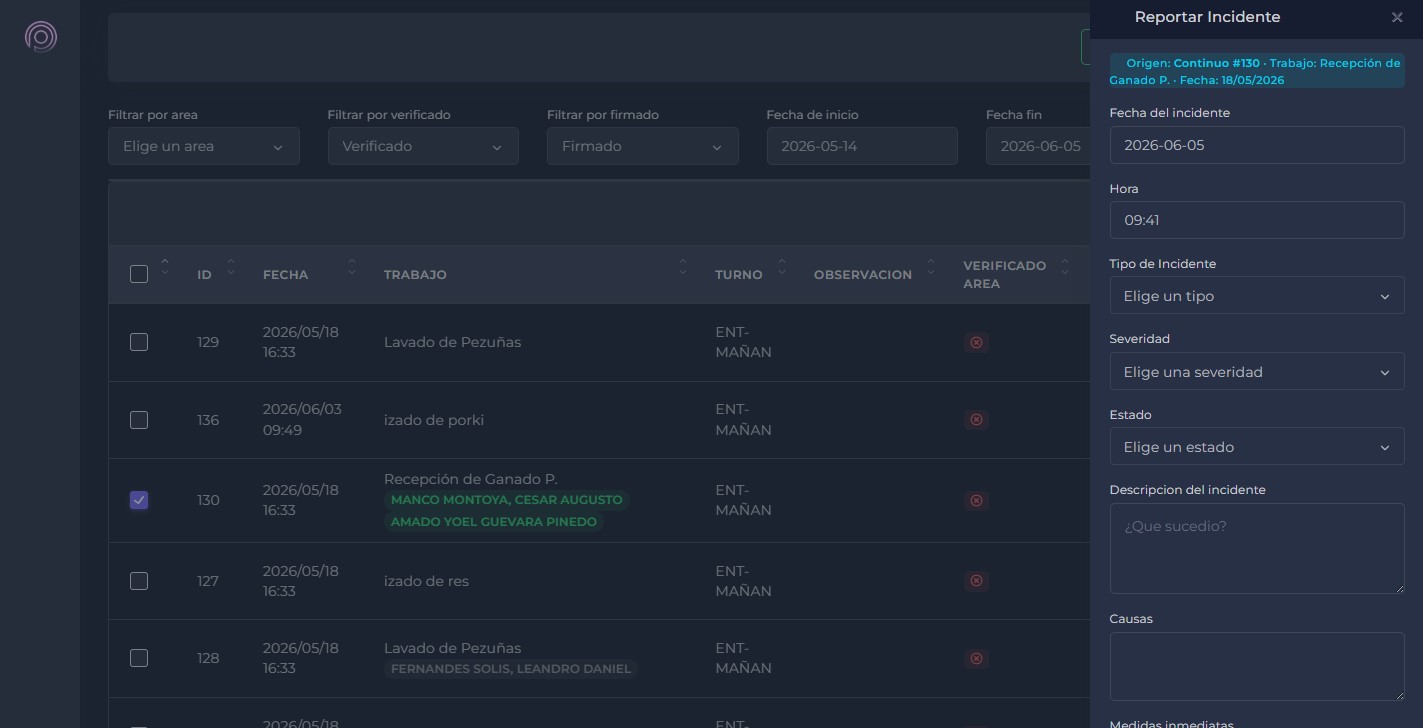1423x728 pixels.
Task: Toggle the select-all checkbox in table header
Action: pos(139,274)
